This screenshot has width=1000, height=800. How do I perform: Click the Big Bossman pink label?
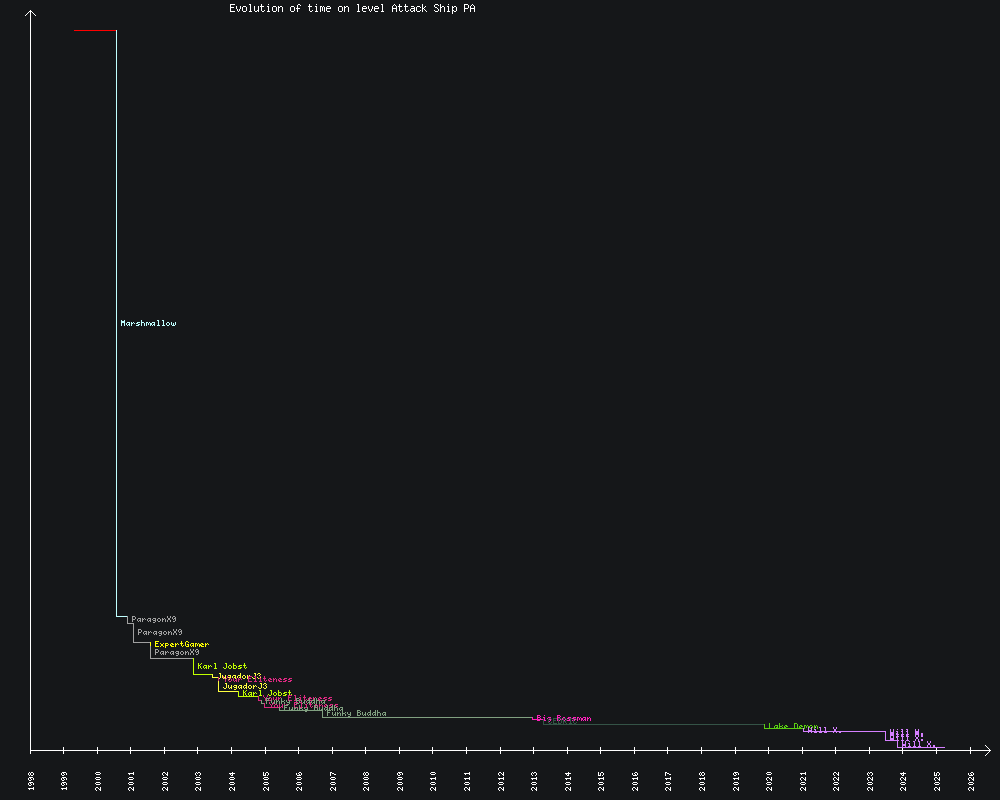pos(564,718)
